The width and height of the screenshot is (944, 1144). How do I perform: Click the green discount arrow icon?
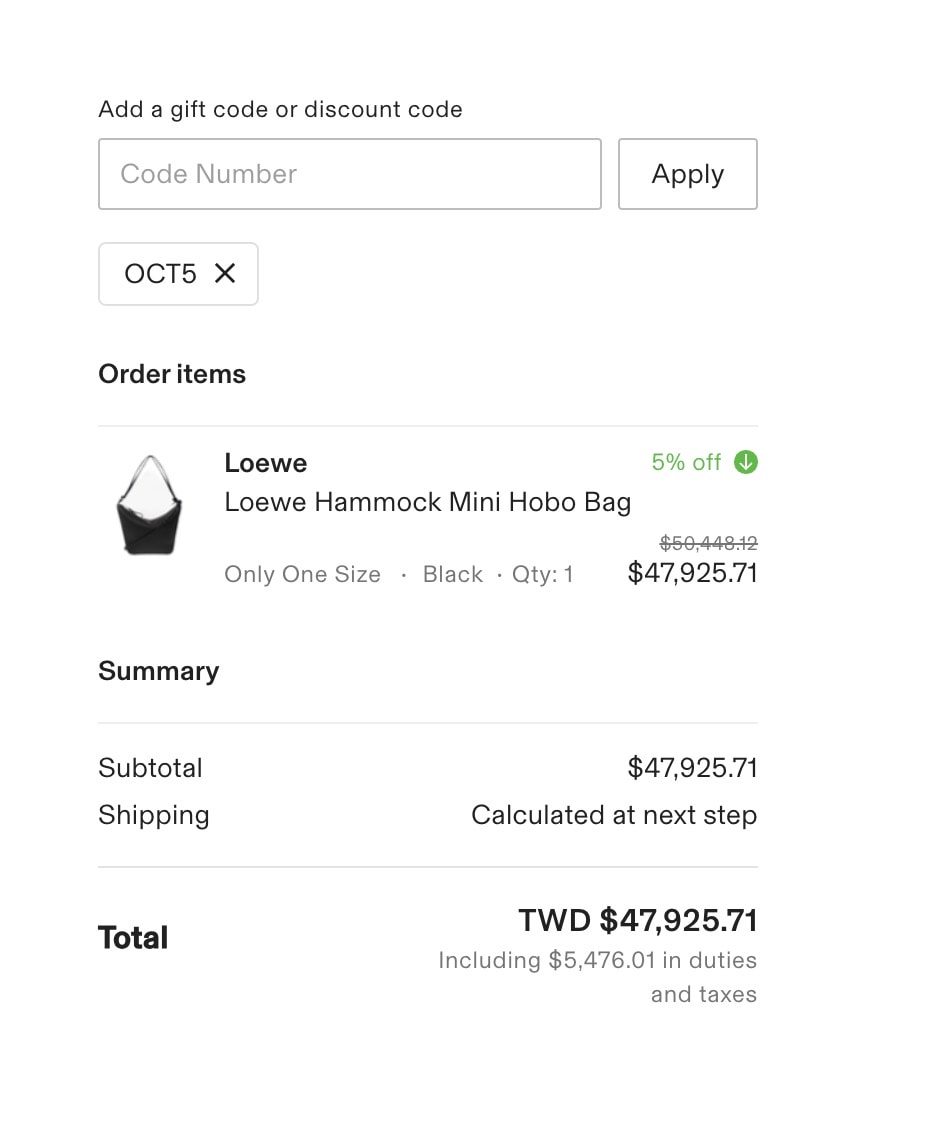point(746,462)
